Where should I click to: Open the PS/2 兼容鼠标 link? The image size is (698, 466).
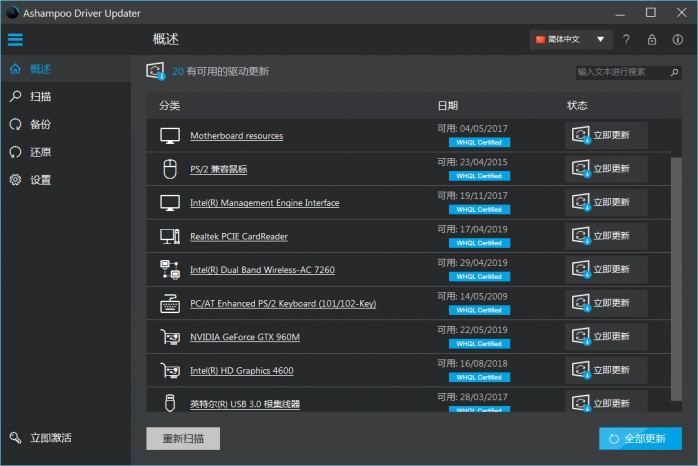click(x=219, y=169)
